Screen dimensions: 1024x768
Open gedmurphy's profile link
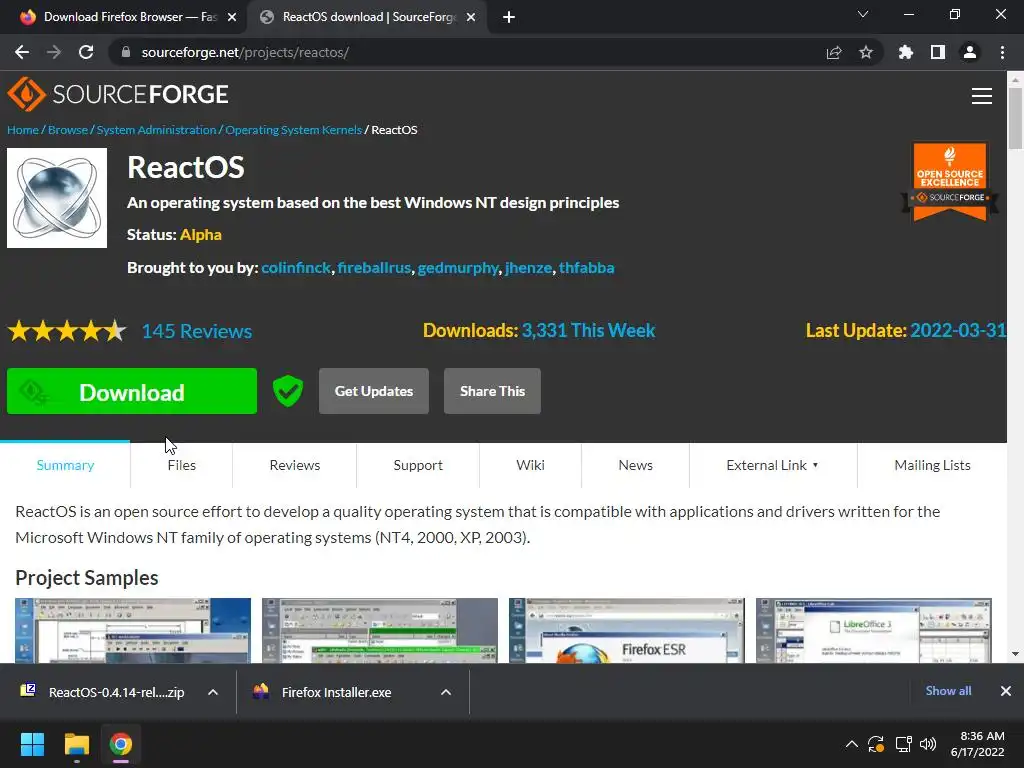[x=458, y=268]
